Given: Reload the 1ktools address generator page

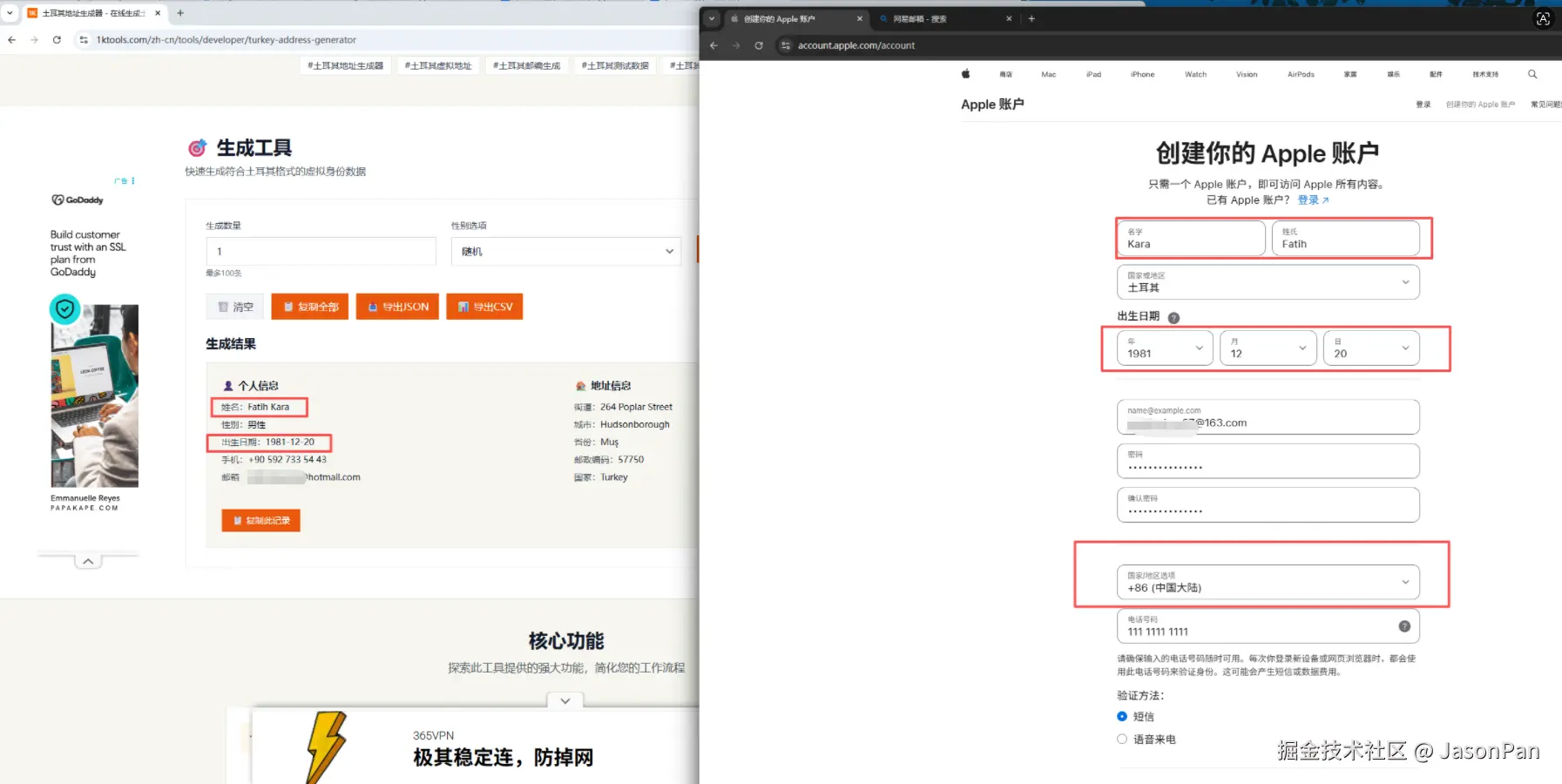Looking at the screenshot, I should (57, 40).
